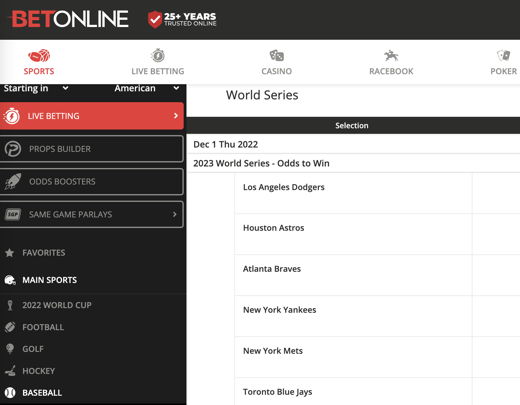This screenshot has width=520, height=405.
Task: Click the 2022 World Cup trophy icon
Action: point(10,305)
